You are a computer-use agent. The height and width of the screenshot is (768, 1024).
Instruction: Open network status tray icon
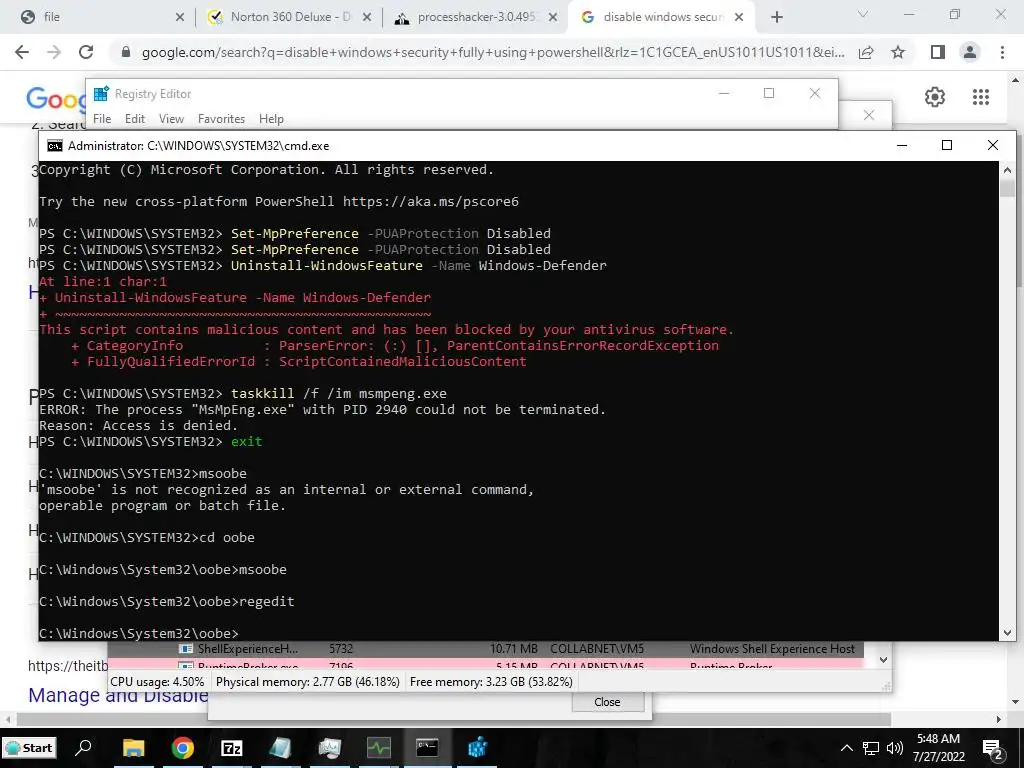tap(871, 748)
